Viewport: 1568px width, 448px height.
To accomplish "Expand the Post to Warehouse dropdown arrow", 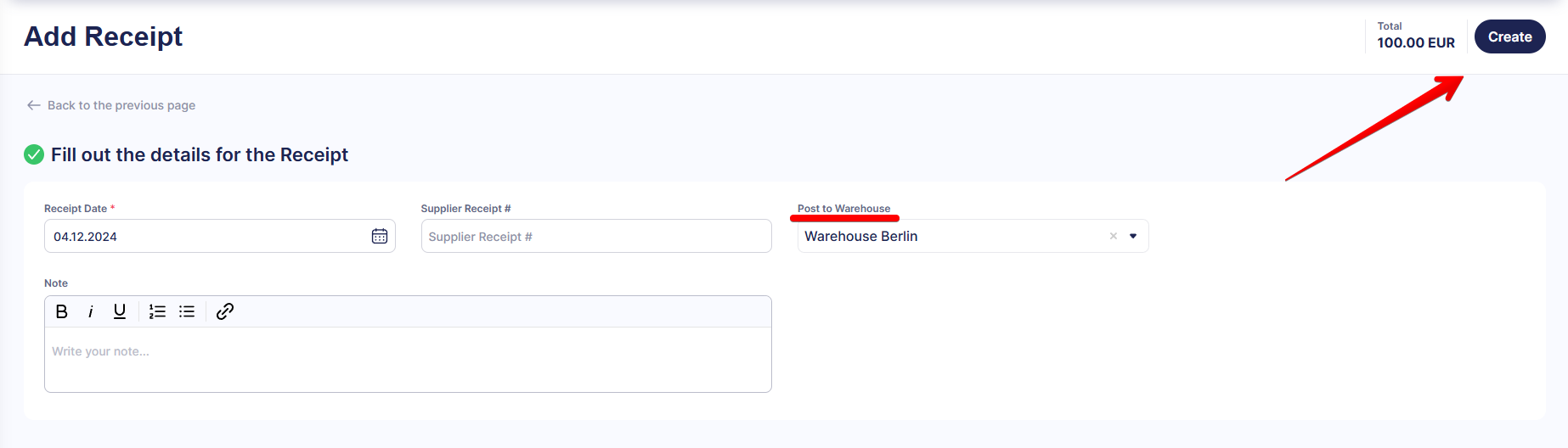I will [1133, 236].
